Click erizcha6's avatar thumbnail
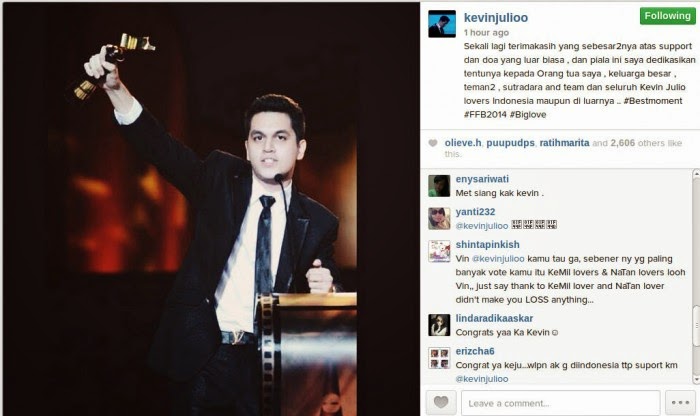The width and height of the screenshot is (700, 416). 439,358
